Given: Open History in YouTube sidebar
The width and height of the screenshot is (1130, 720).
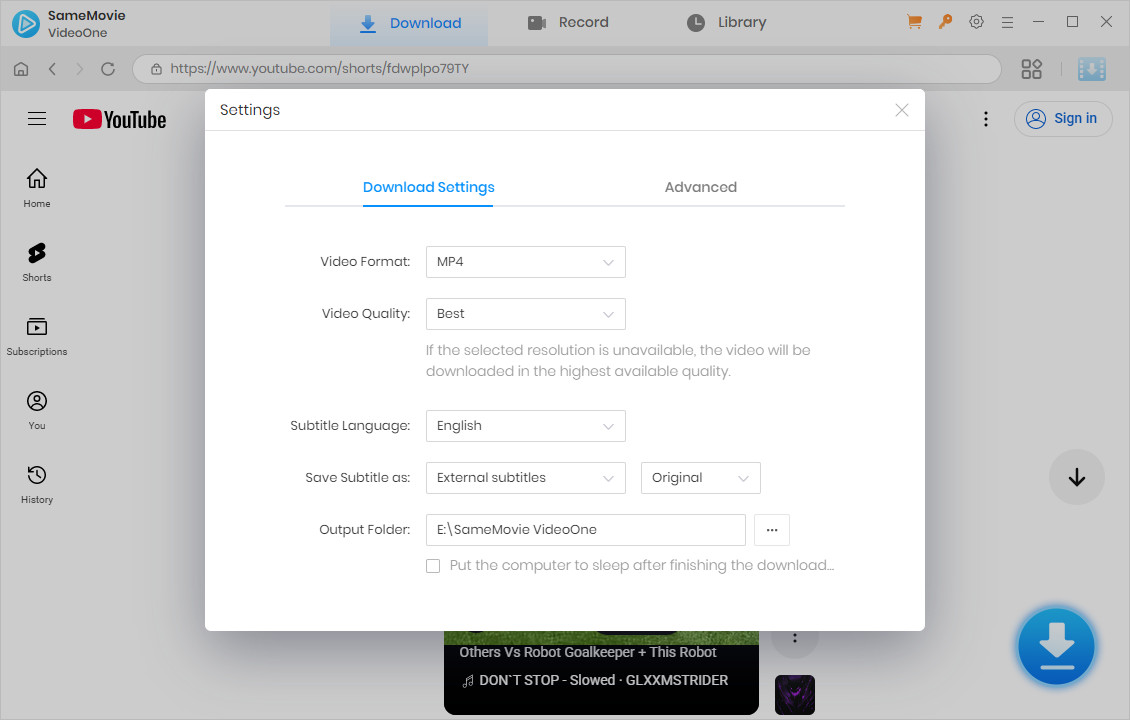Looking at the screenshot, I should pyautogui.click(x=37, y=485).
